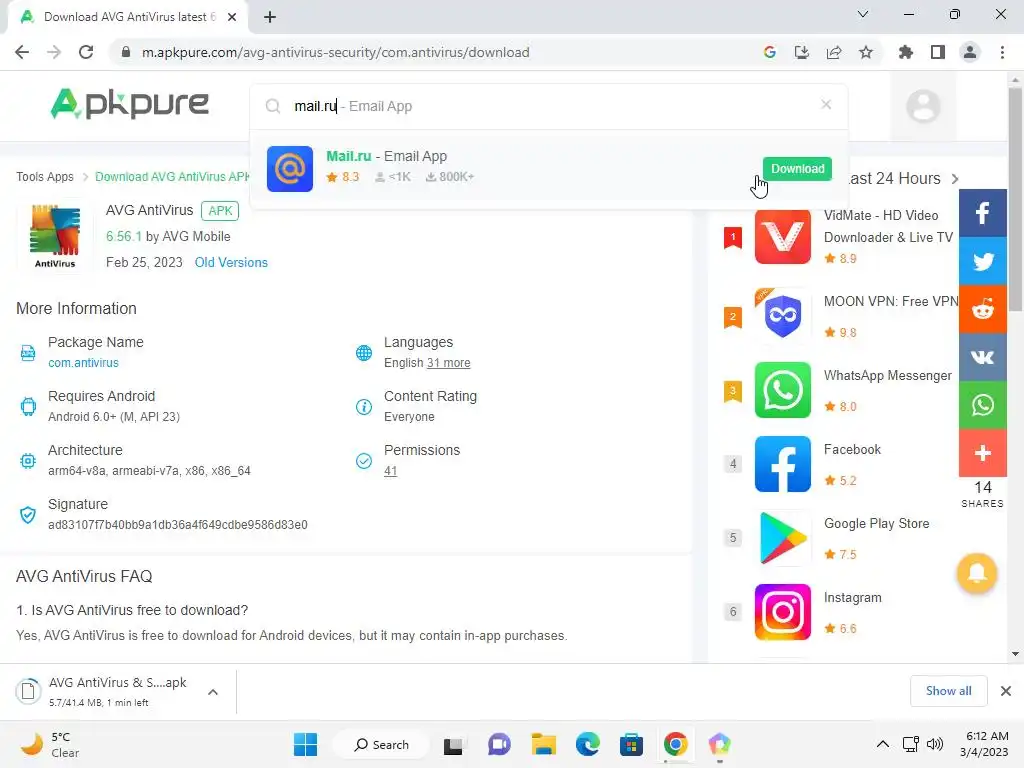Open File Explorer from the taskbar
Image resolution: width=1024 pixels, height=768 pixels.
(543, 744)
